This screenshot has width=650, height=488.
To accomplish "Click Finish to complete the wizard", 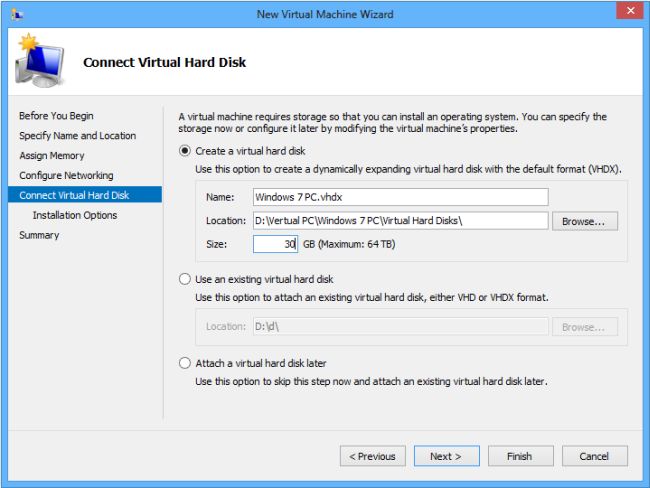I will click(x=521, y=456).
